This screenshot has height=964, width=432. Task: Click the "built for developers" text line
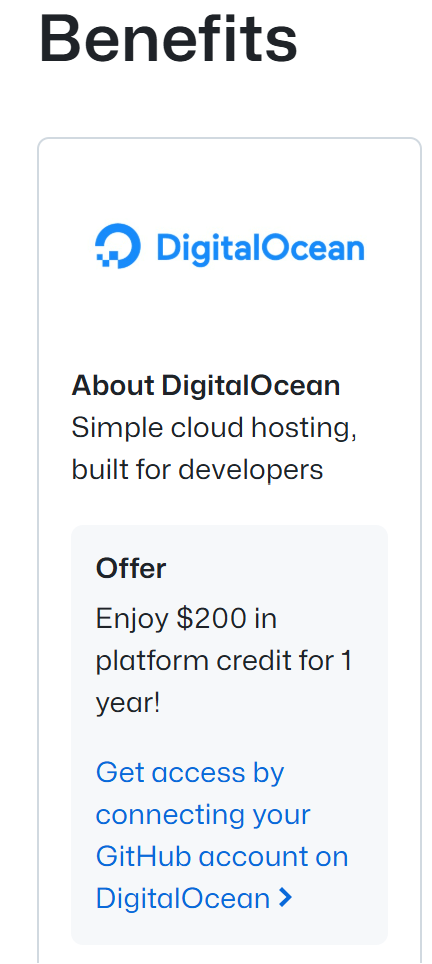click(197, 470)
